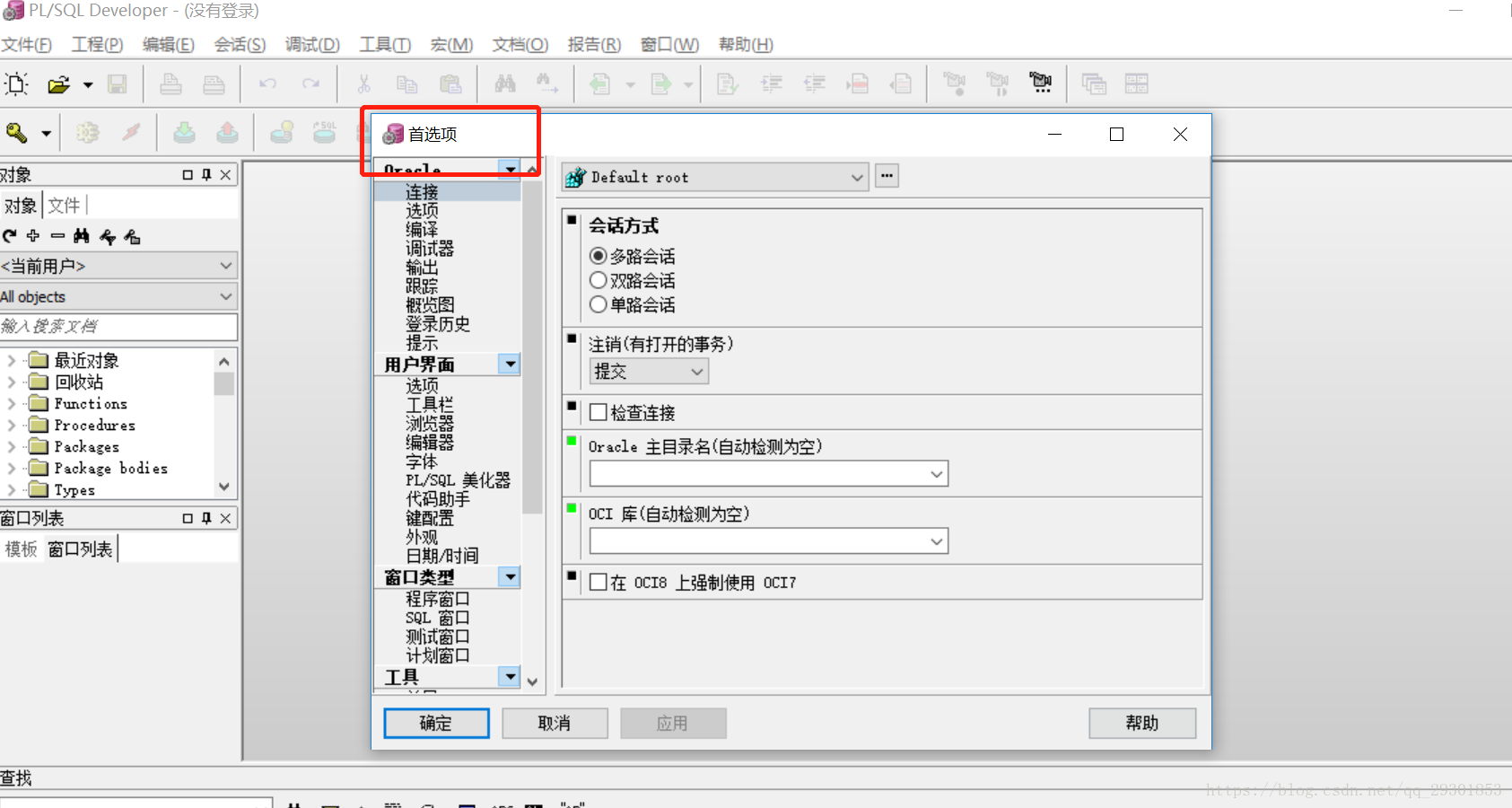Select the 双路会话 radio button
The image size is (1512, 808).
[x=599, y=280]
